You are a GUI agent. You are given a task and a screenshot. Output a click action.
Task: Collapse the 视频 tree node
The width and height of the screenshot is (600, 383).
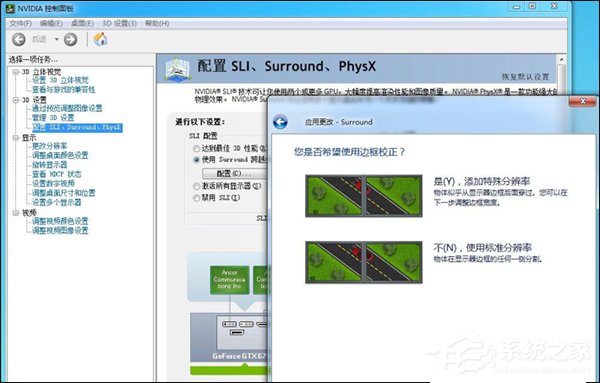[x=15, y=213]
